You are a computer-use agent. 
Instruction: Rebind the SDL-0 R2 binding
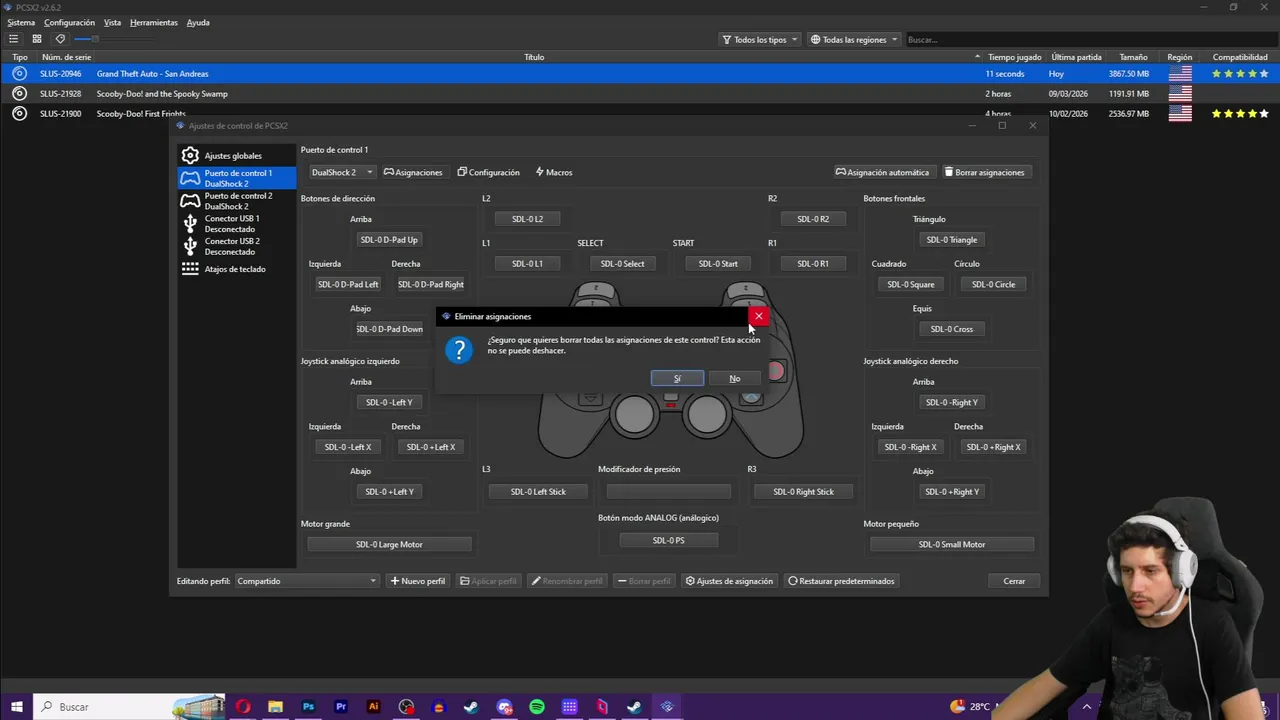tap(812, 219)
